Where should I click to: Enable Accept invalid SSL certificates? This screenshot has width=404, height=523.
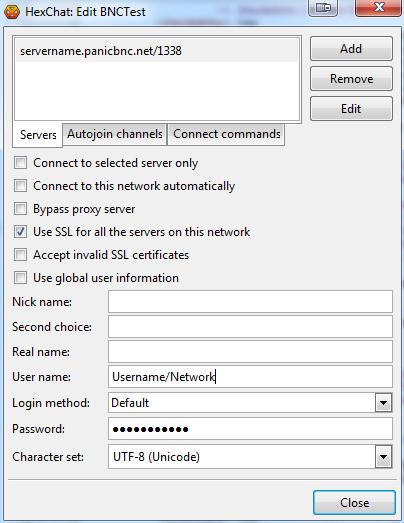tap(20, 255)
